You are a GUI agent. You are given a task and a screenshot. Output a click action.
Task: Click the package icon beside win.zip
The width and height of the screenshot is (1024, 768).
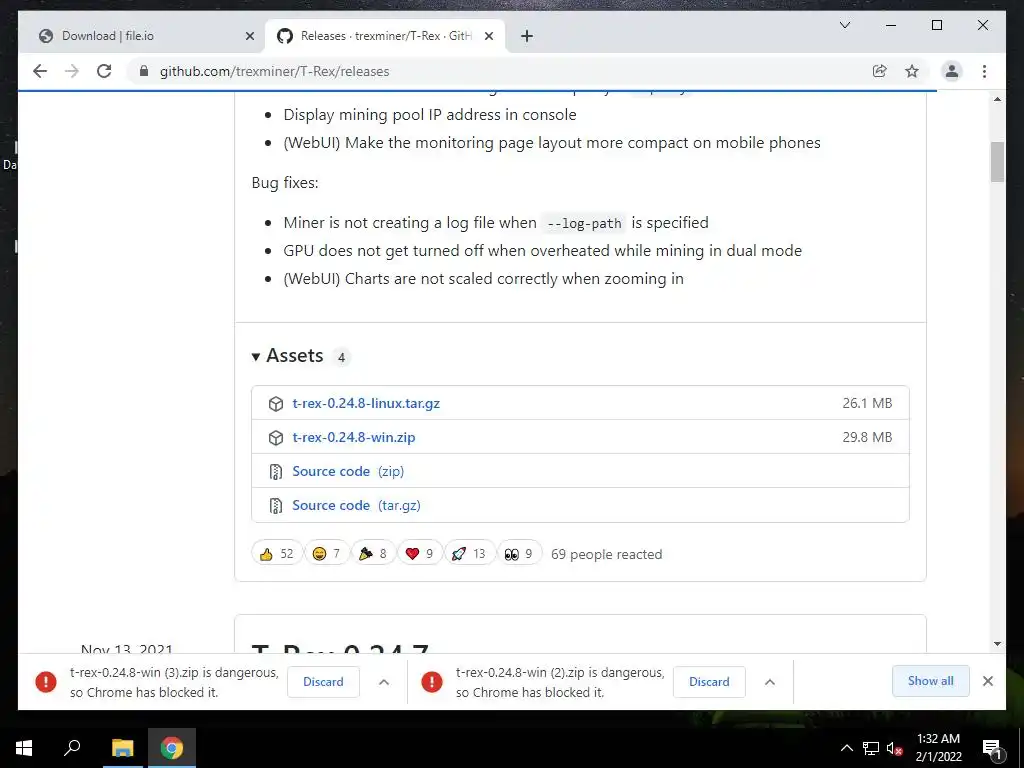[x=276, y=438]
